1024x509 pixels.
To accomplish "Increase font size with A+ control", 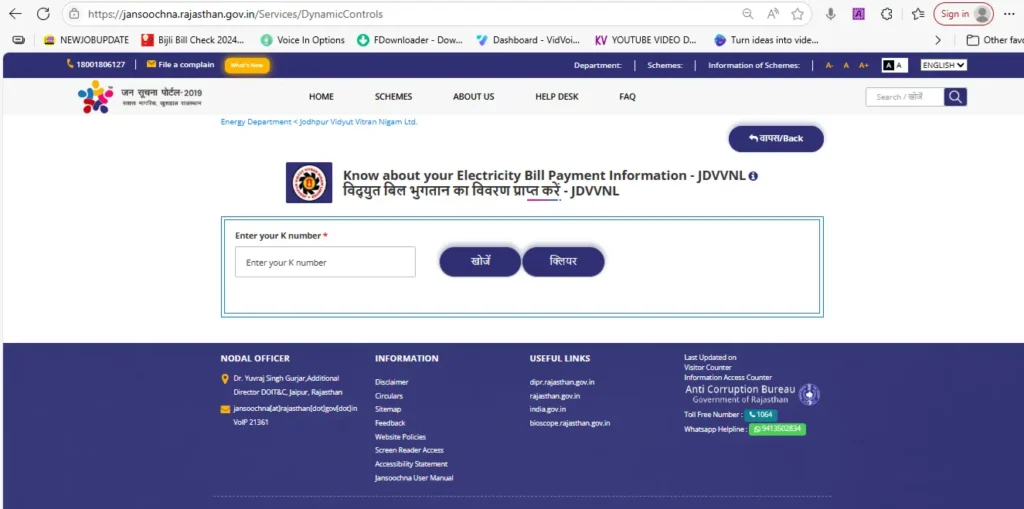I will tap(863, 65).
